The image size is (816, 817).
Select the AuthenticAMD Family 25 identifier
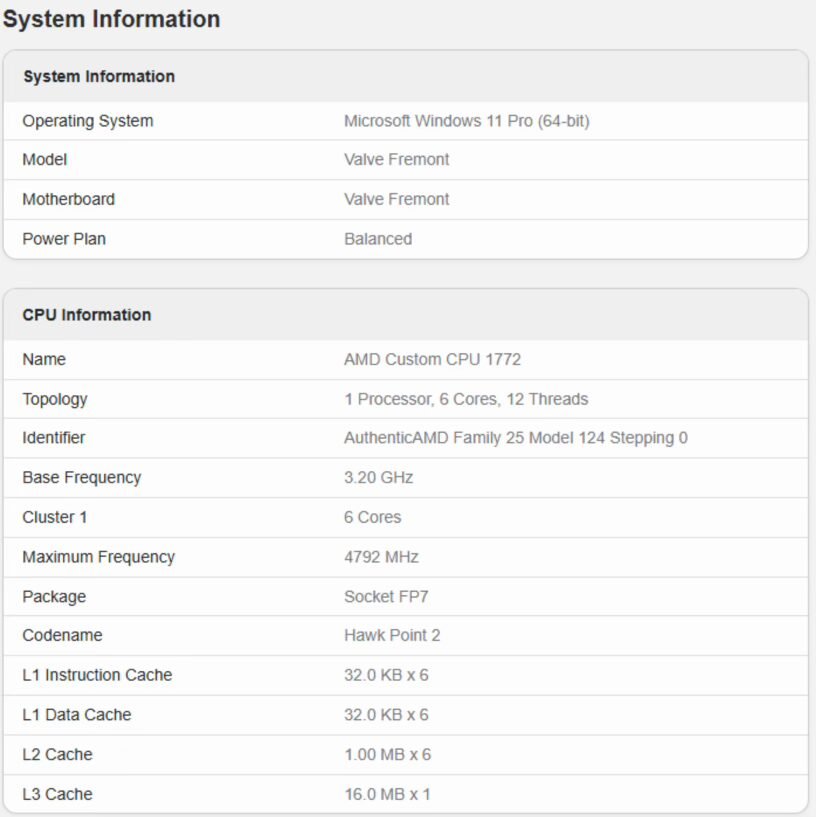point(516,438)
